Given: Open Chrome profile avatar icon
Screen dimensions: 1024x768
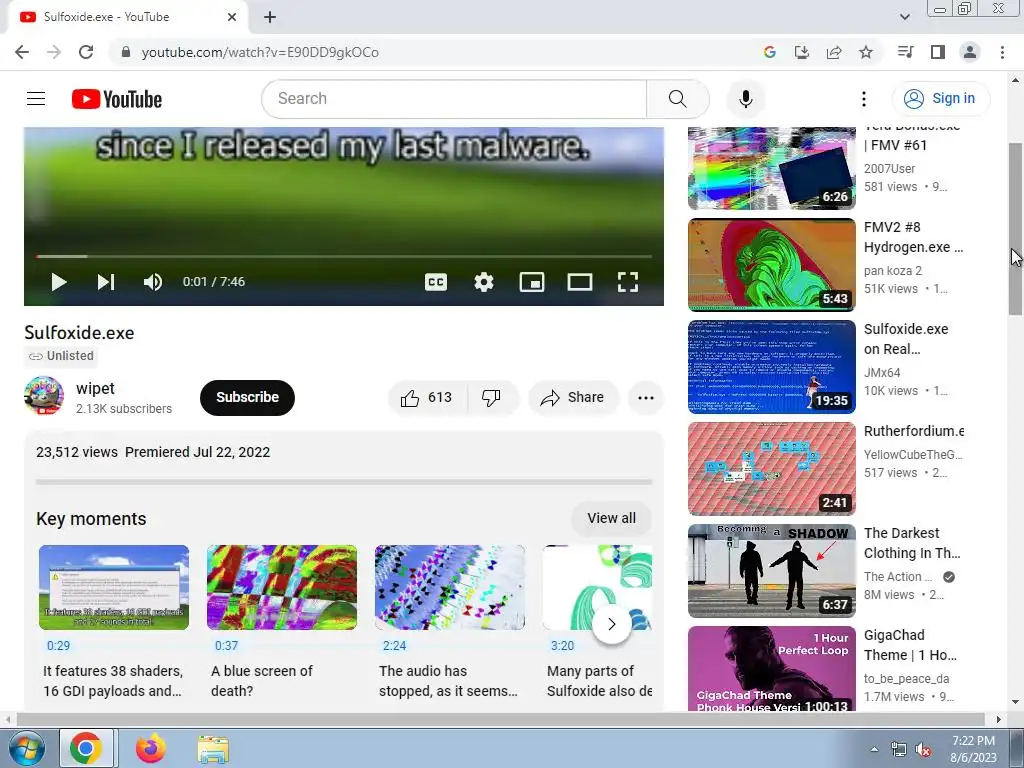Looking at the screenshot, I should coord(970,52).
